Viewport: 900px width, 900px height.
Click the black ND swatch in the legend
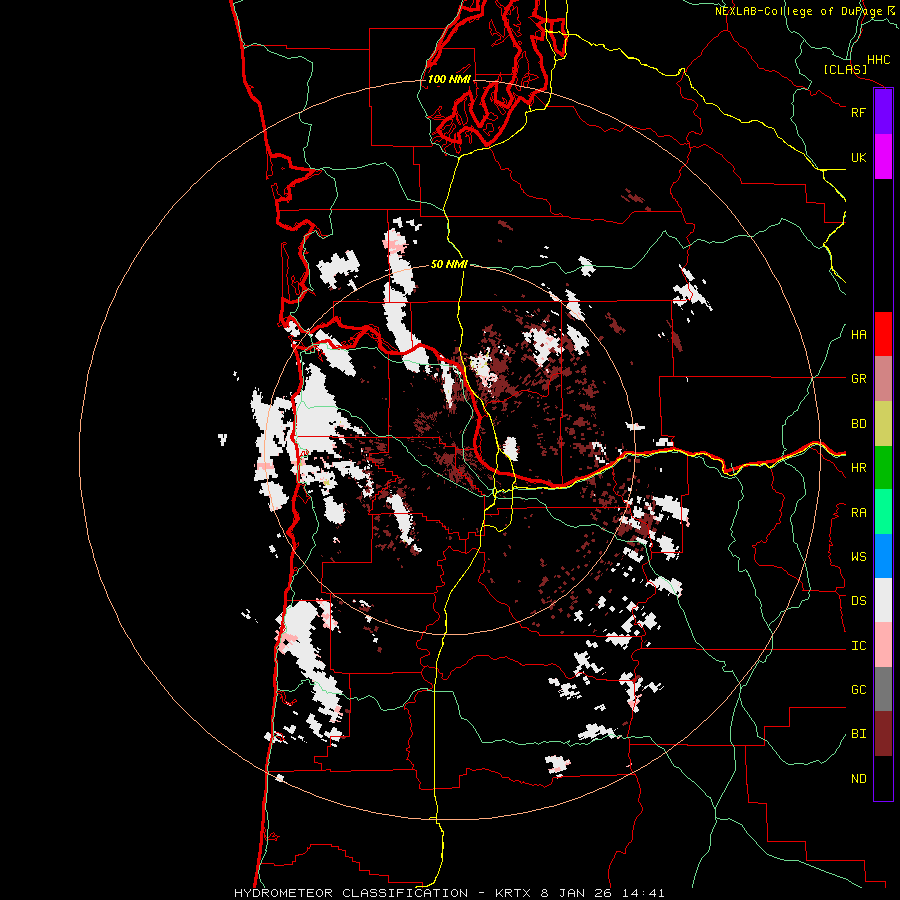[x=883, y=778]
